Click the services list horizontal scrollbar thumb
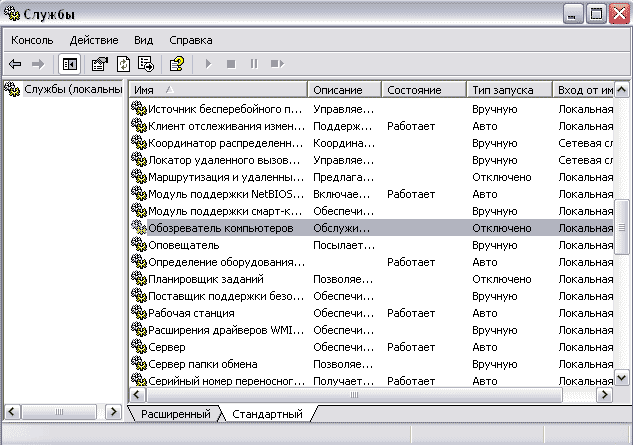The image size is (633, 445). tap(354, 394)
